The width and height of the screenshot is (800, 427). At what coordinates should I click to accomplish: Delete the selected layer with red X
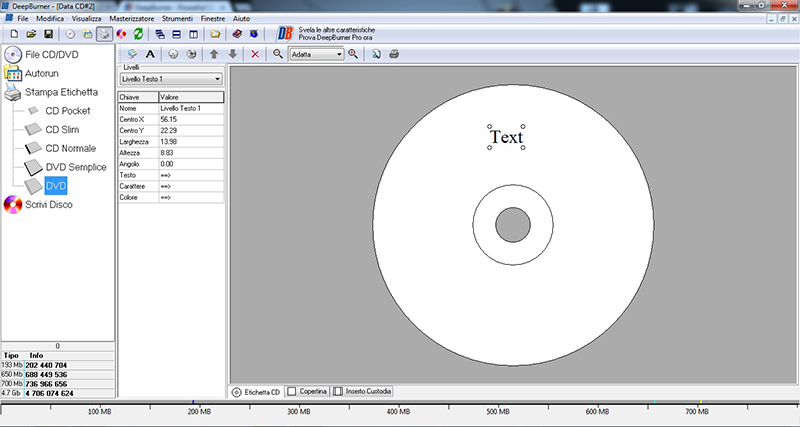tap(255, 54)
